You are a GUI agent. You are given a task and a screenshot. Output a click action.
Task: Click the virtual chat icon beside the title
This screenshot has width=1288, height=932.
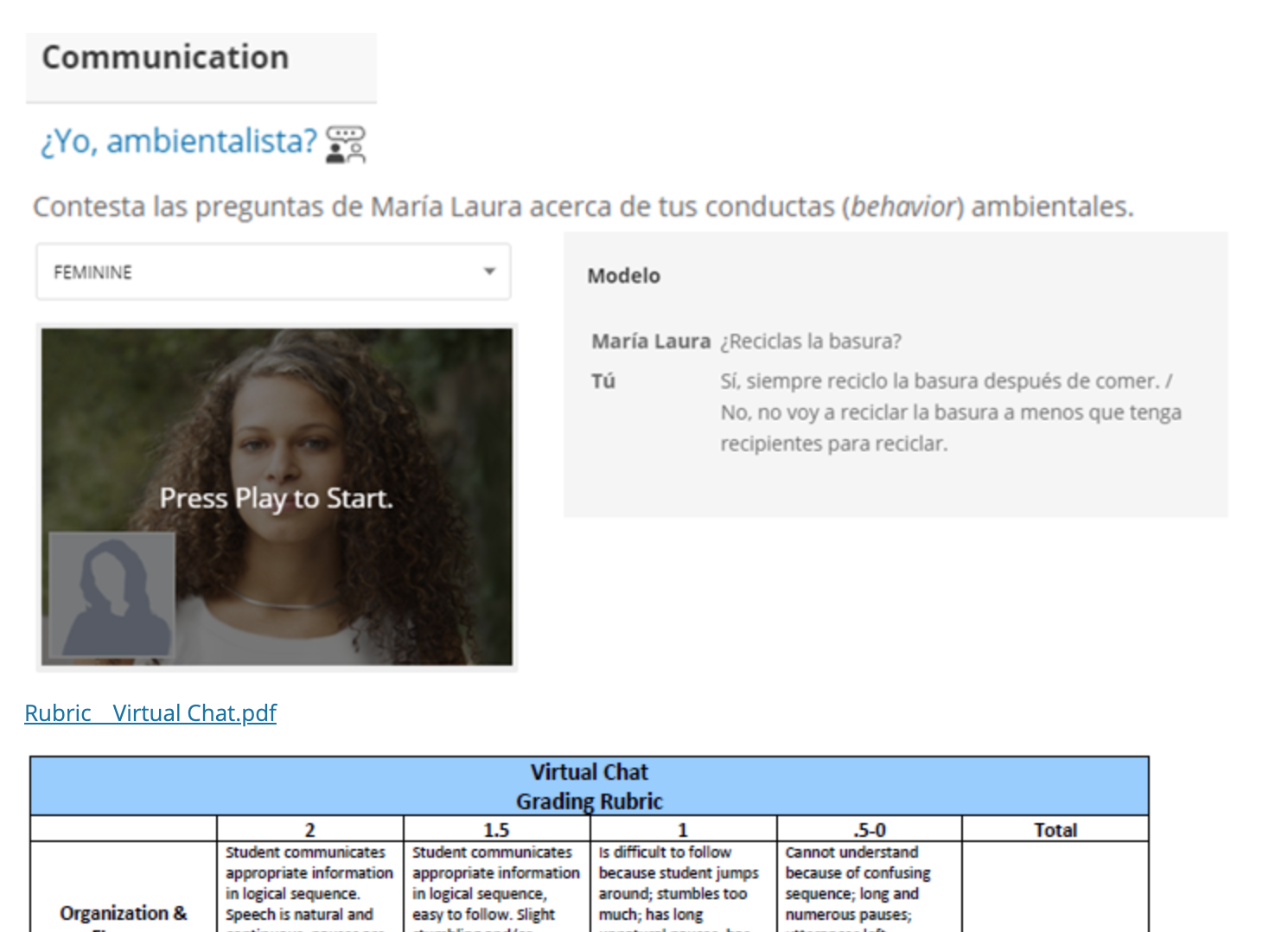click(346, 144)
